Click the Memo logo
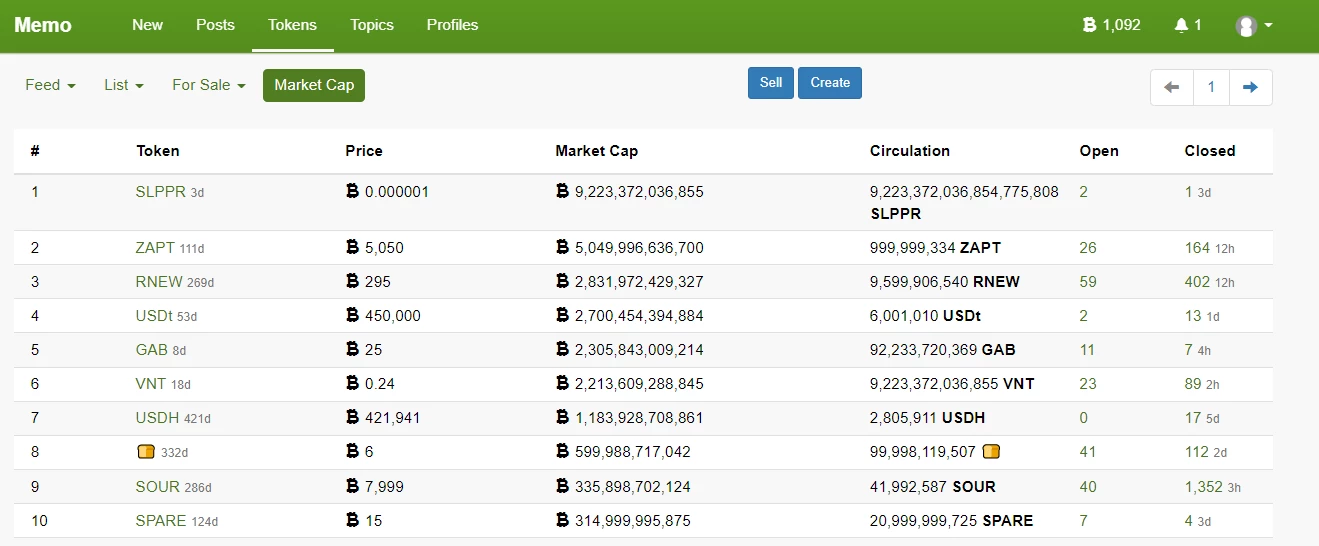1319x546 pixels. (43, 25)
